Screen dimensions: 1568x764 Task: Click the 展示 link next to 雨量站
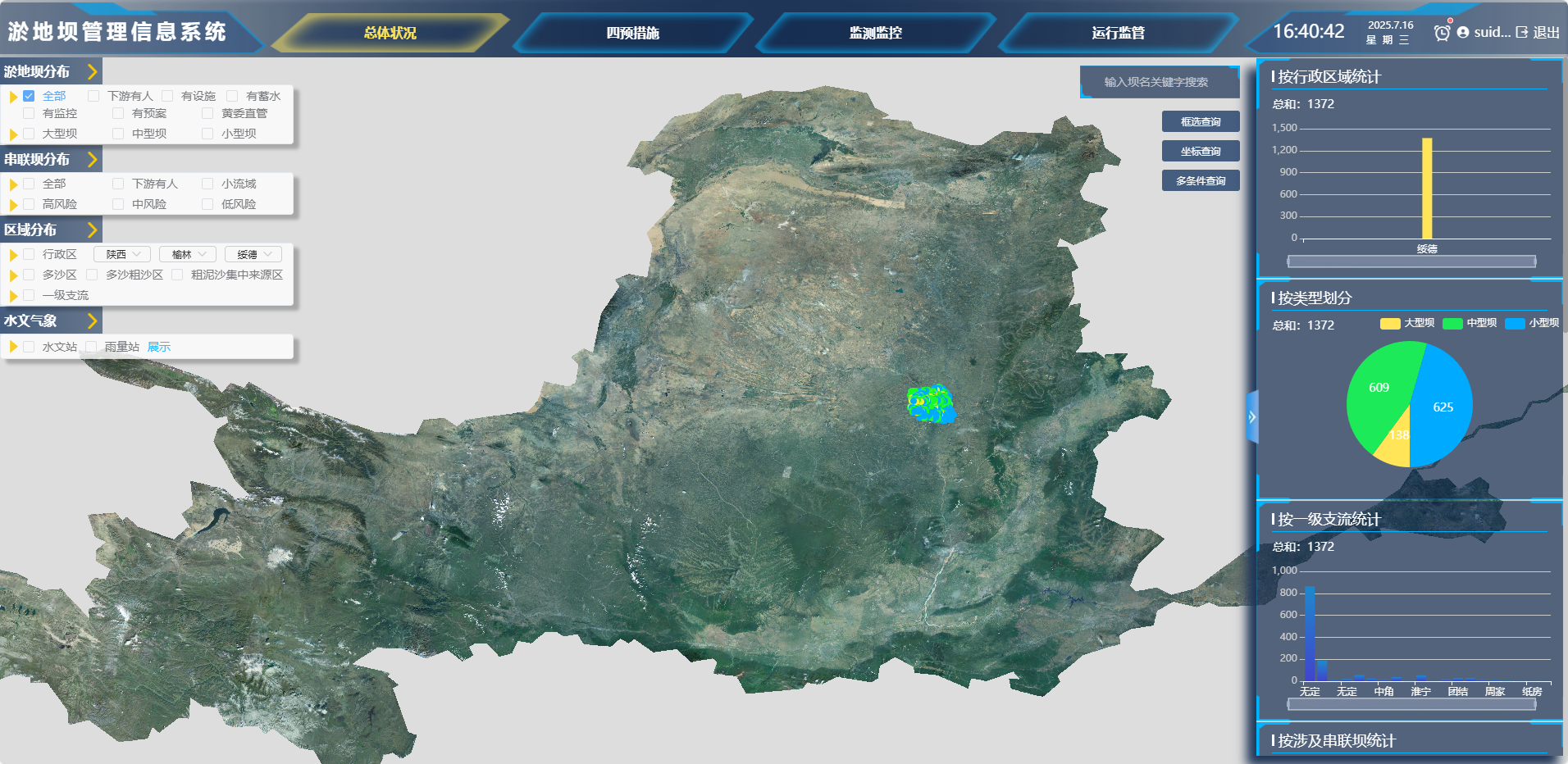tap(159, 347)
